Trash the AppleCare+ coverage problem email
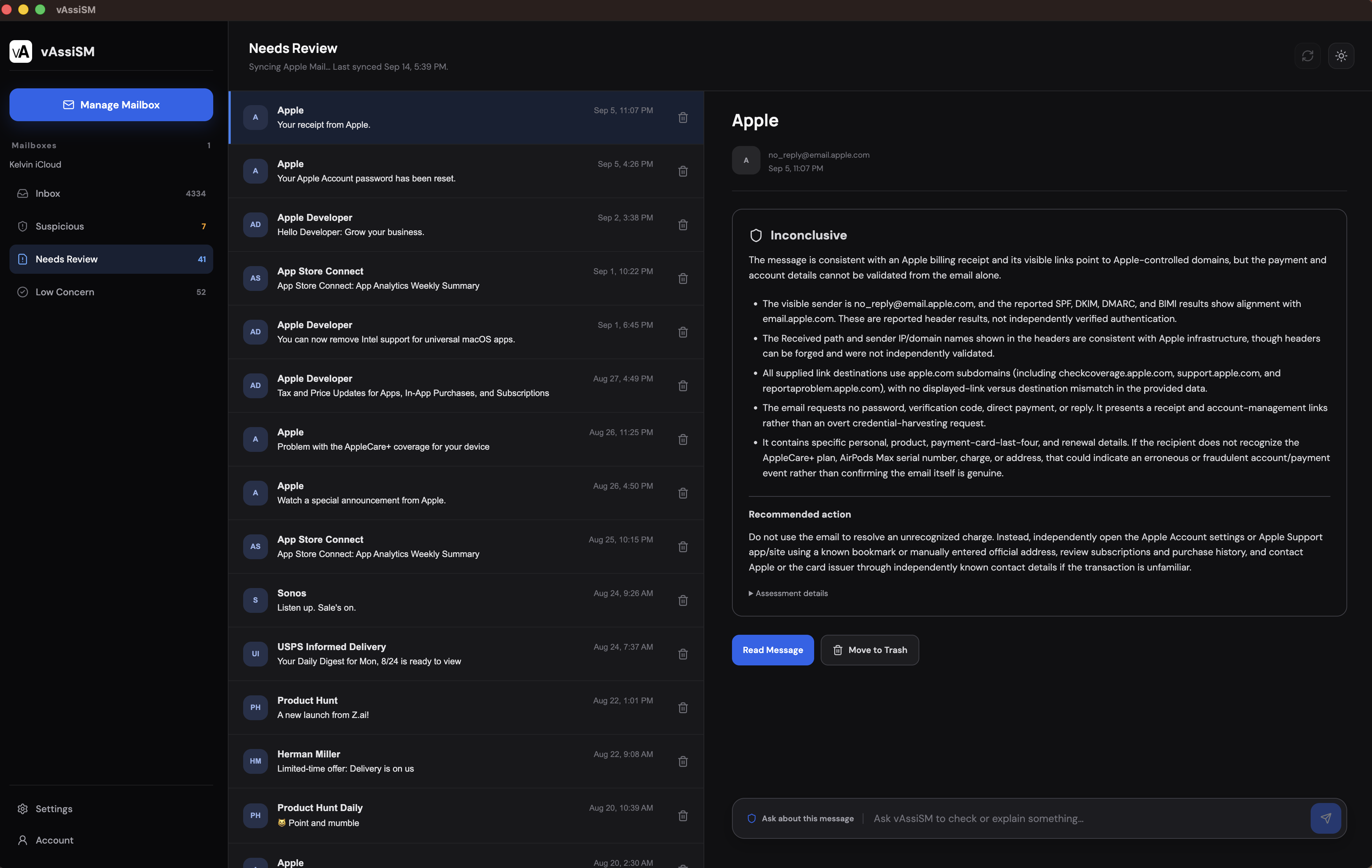The height and width of the screenshot is (868, 1372). pyautogui.click(x=683, y=439)
